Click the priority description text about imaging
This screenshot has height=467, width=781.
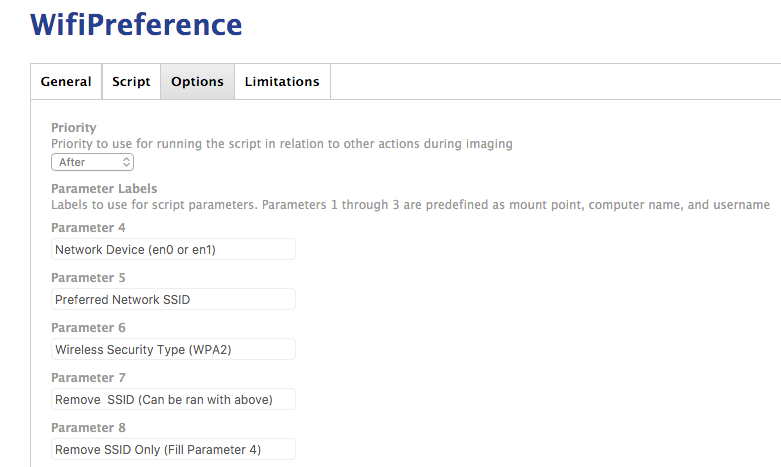(282, 144)
